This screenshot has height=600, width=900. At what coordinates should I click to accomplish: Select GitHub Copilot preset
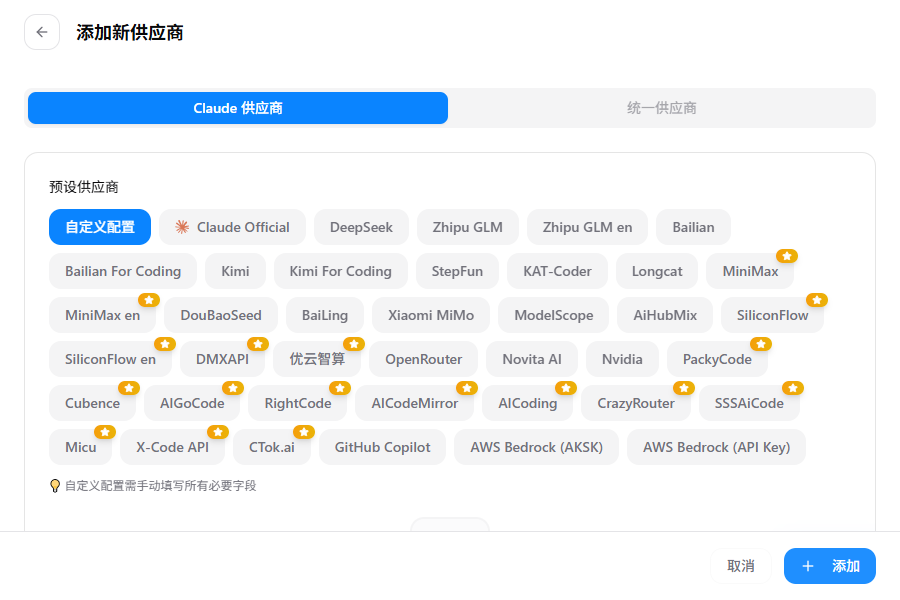pyautogui.click(x=382, y=447)
